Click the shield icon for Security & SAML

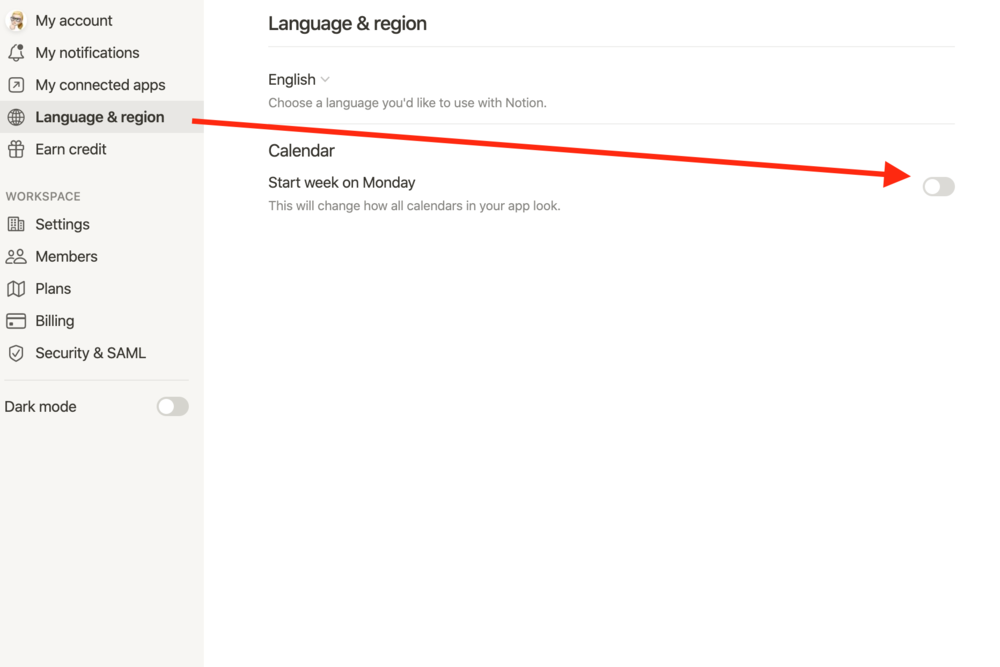[x=16, y=353]
